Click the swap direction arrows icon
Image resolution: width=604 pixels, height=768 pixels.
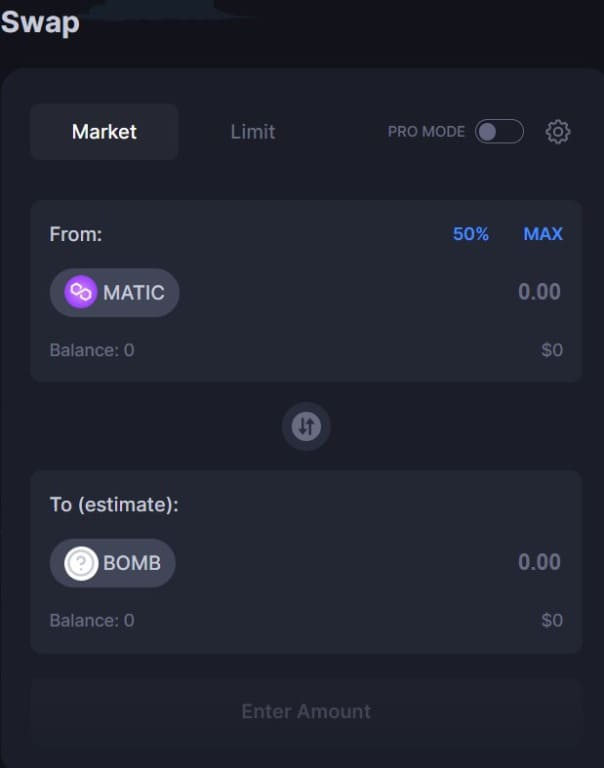click(x=306, y=426)
